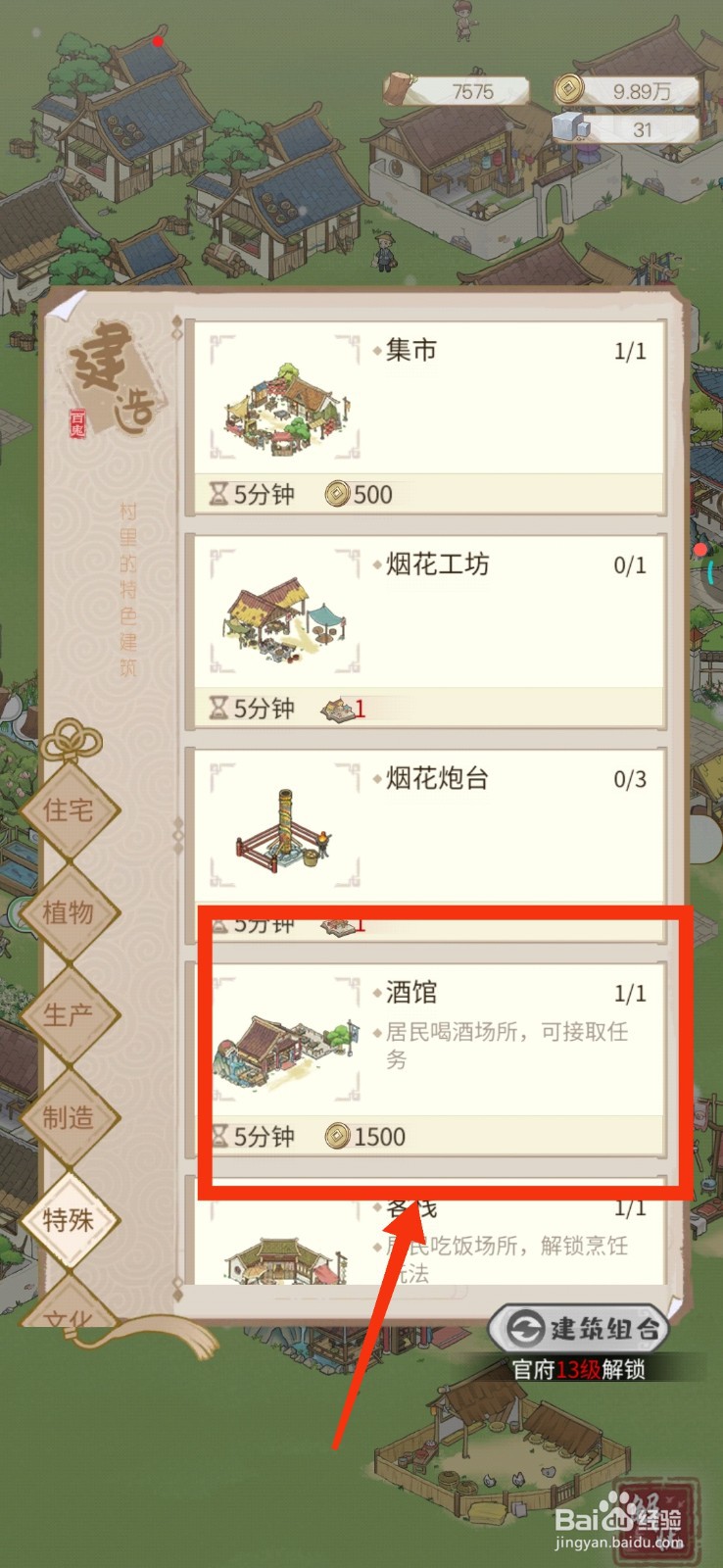Image resolution: width=723 pixels, height=1568 pixels.
Task: Tap the blueprint cost icon of 烟花工坊
Action: tap(339, 709)
